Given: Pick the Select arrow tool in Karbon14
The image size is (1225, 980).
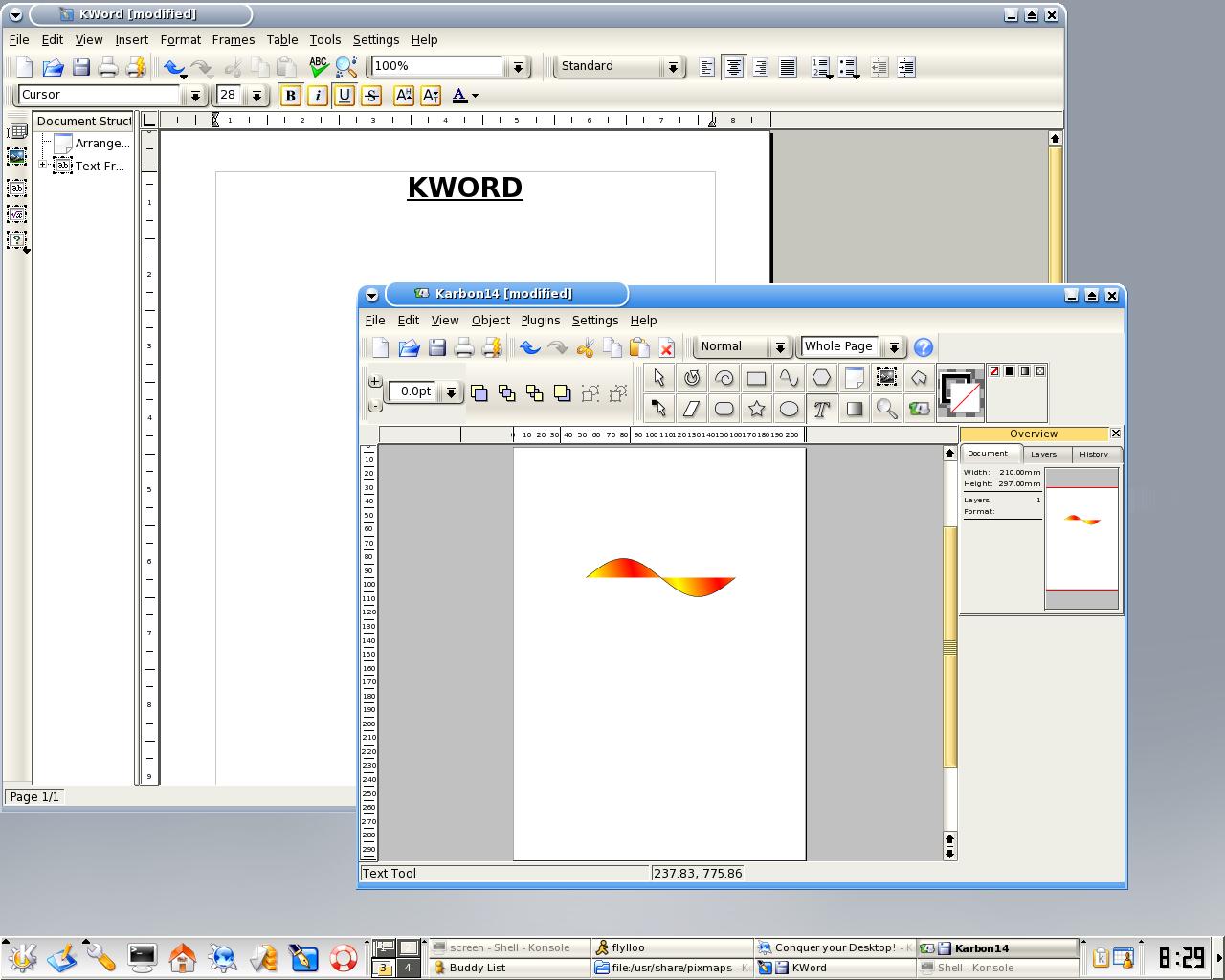Looking at the screenshot, I should pyautogui.click(x=658, y=377).
